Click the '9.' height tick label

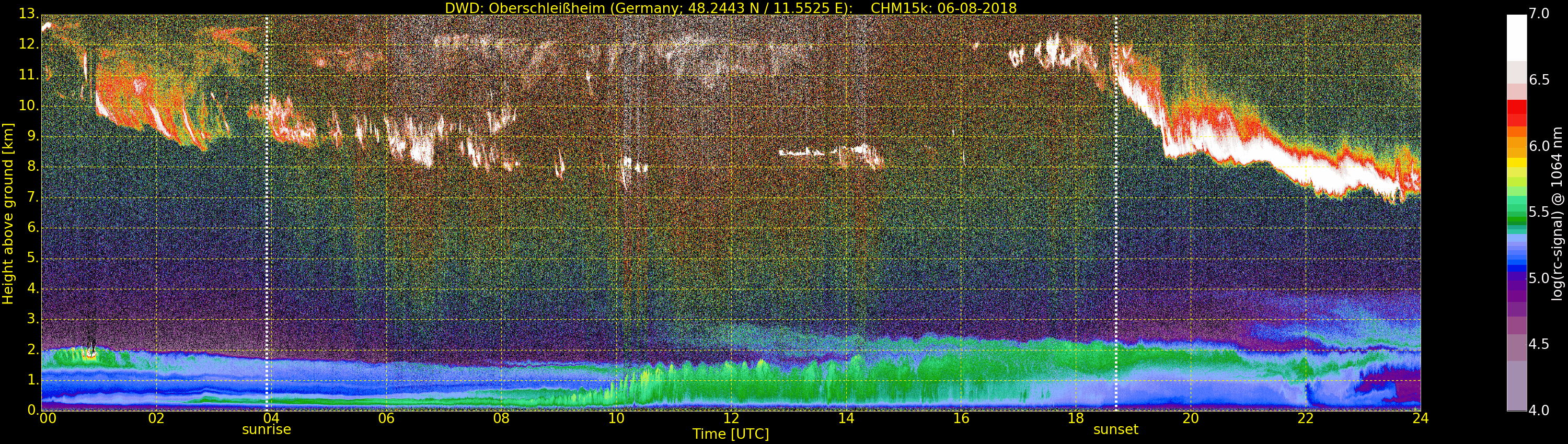tap(33, 136)
